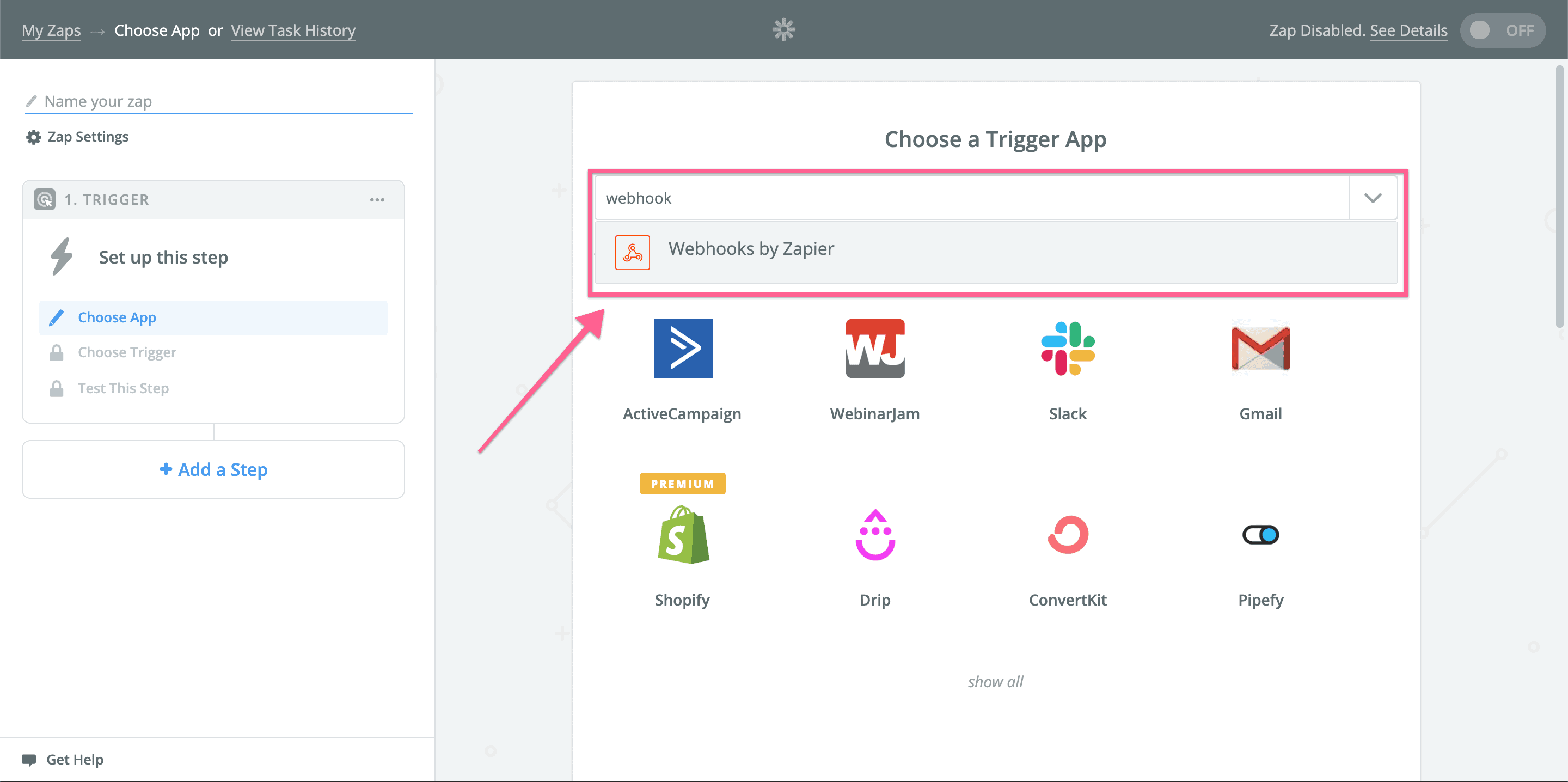
Task: Choose the WebinarJam app icon
Action: tap(875, 349)
